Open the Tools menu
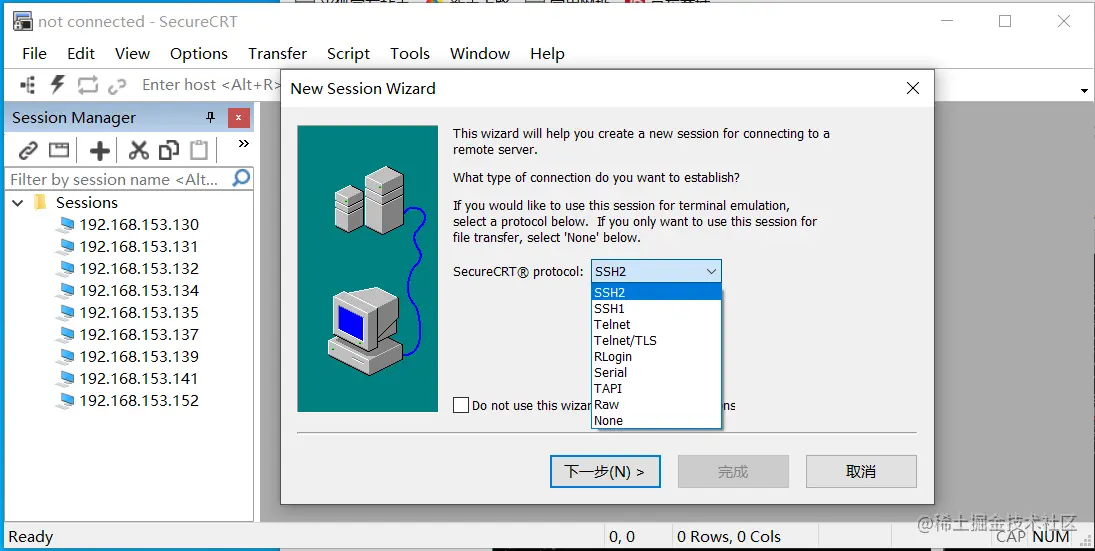 click(x=410, y=54)
